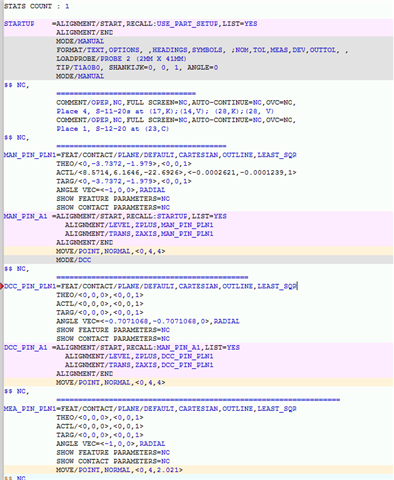Image resolution: width=394 pixels, height=480 pixels.
Task: Click the MOVE/POINT,NORMAL,<0,4,2.021> line
Action: coord(119,470)
